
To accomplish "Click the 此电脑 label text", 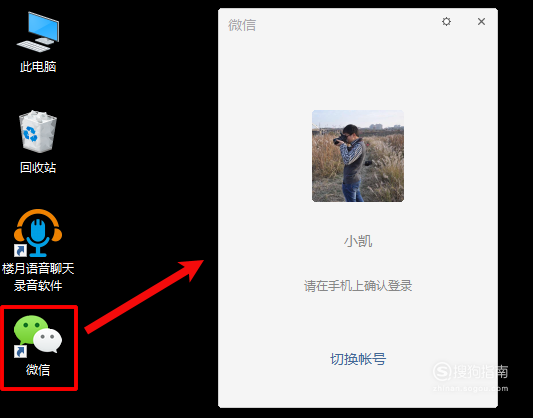I will point(38,67).
